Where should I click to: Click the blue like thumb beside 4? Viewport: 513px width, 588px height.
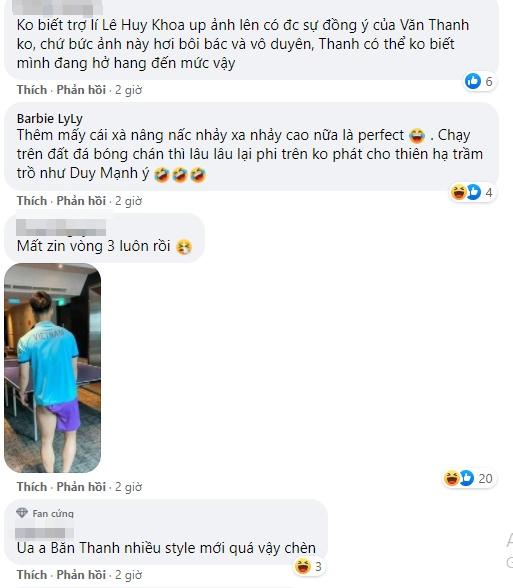[474, 192]
